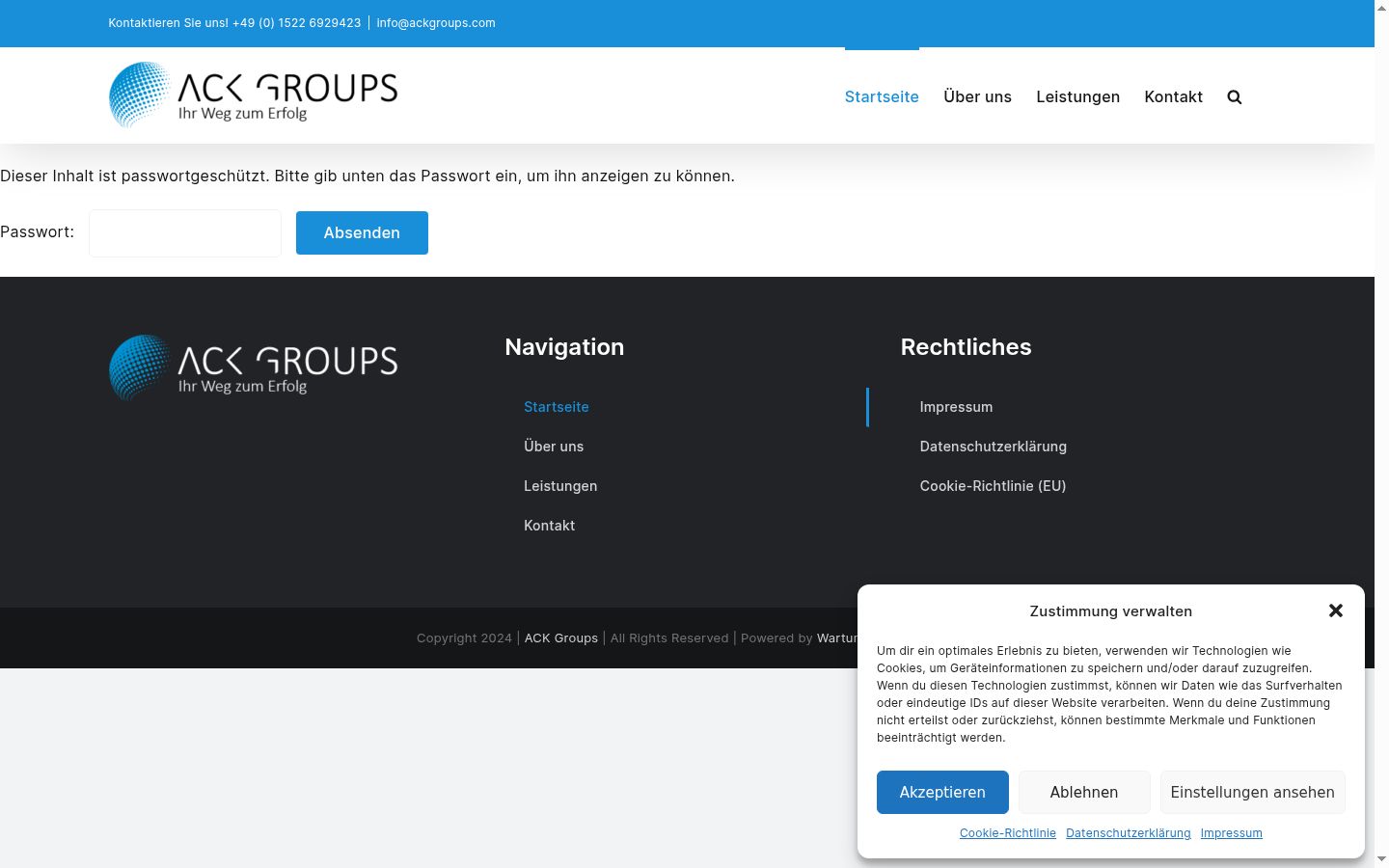Accept cookies with the Akzeptieren button
Image resolution: width=1389 pixels, height=868 pixels.
pyautogui.click(x=942, y=792)
